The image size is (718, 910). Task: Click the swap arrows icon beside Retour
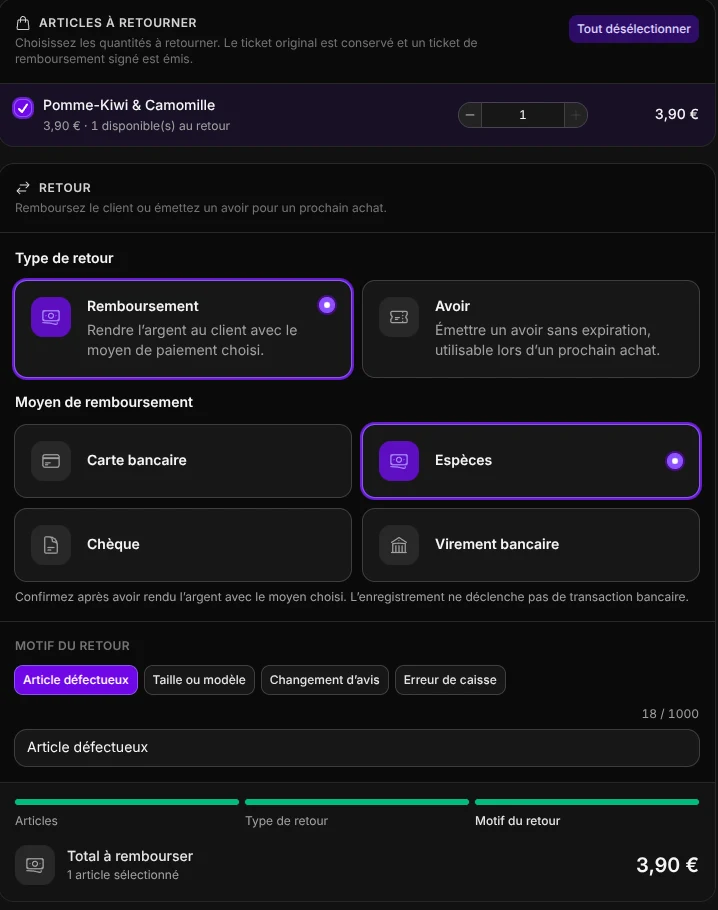tap(23, 188)
